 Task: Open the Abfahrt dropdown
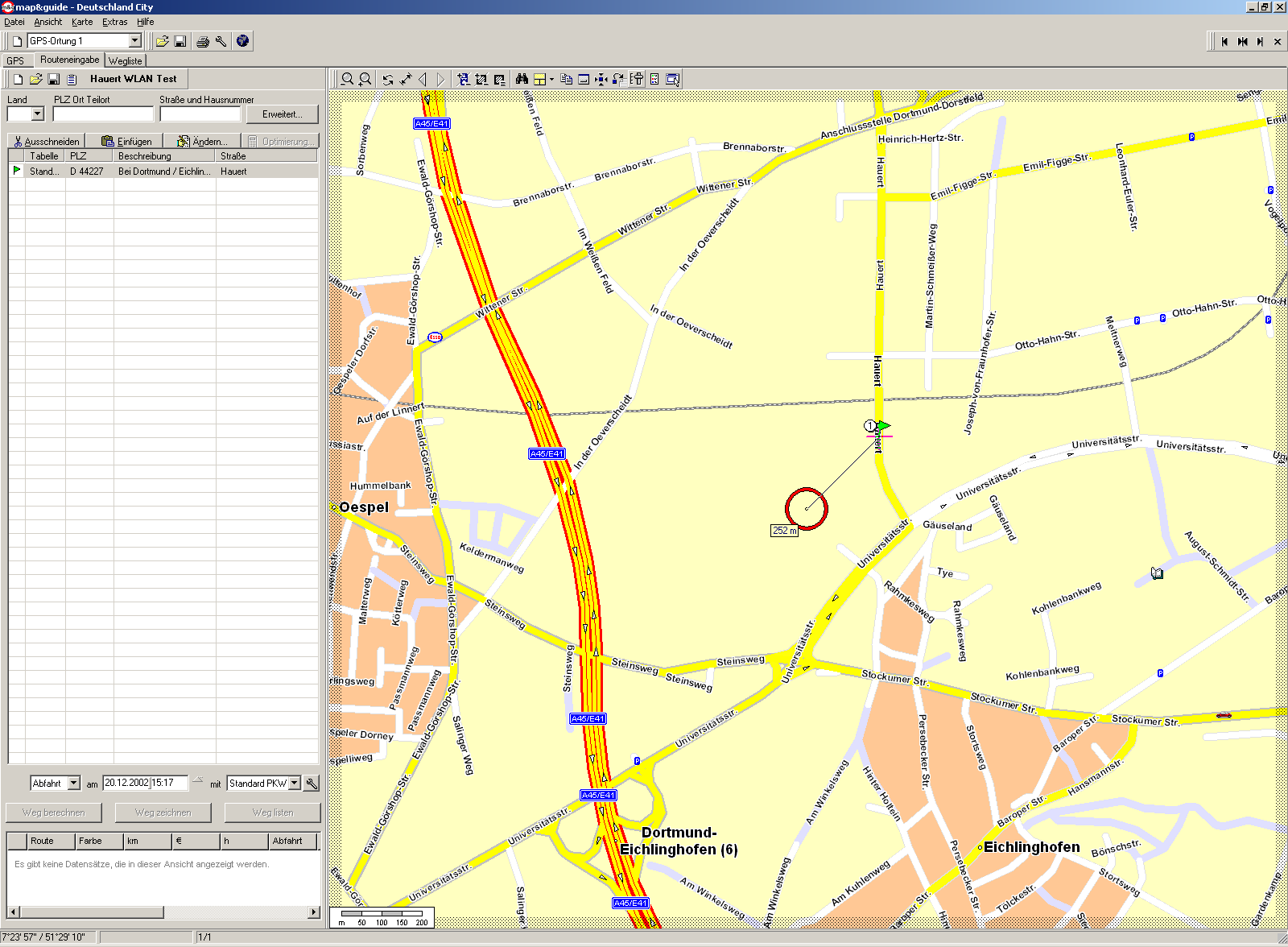point(74,783)
